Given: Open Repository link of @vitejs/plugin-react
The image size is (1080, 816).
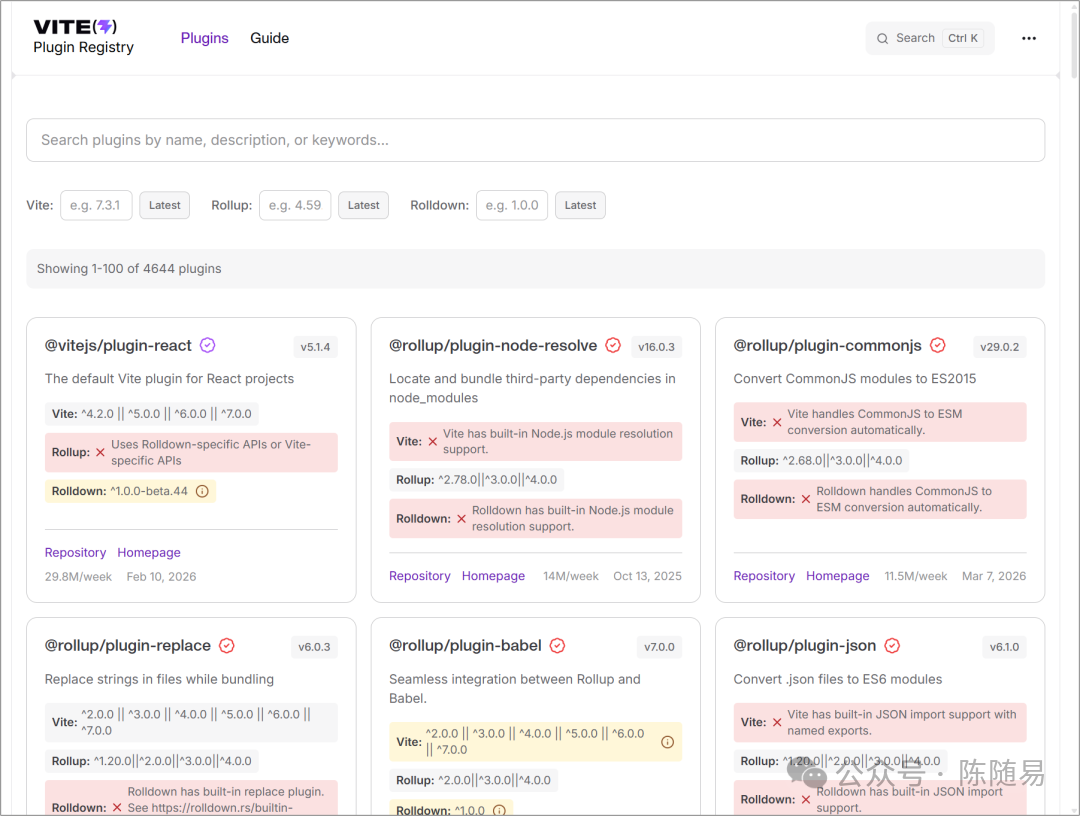Looking at the screenshot, I should point(76,552).
